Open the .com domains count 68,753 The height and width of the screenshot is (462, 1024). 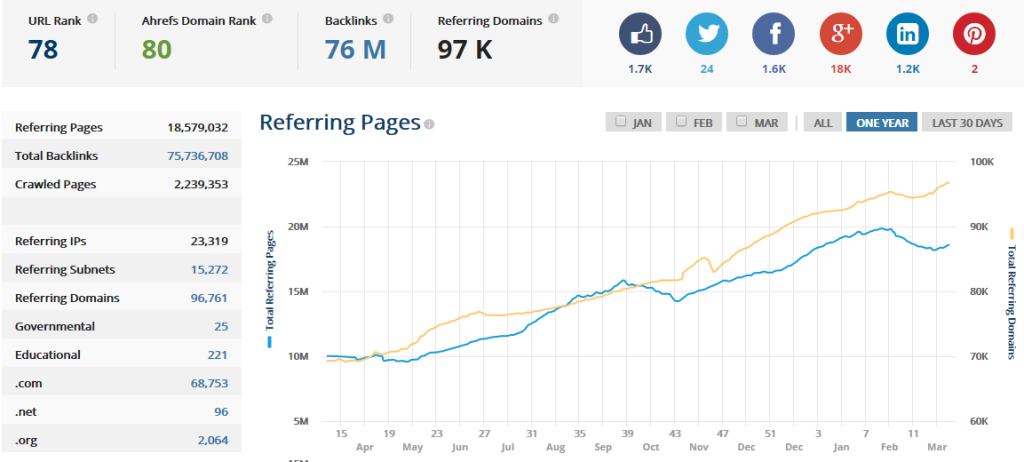[206, 383]
